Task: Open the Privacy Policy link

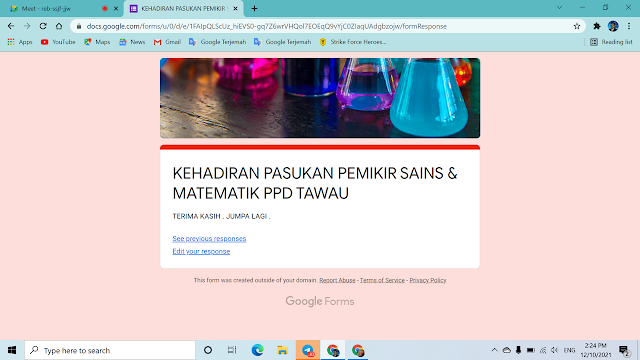Action: click(428, 280)
